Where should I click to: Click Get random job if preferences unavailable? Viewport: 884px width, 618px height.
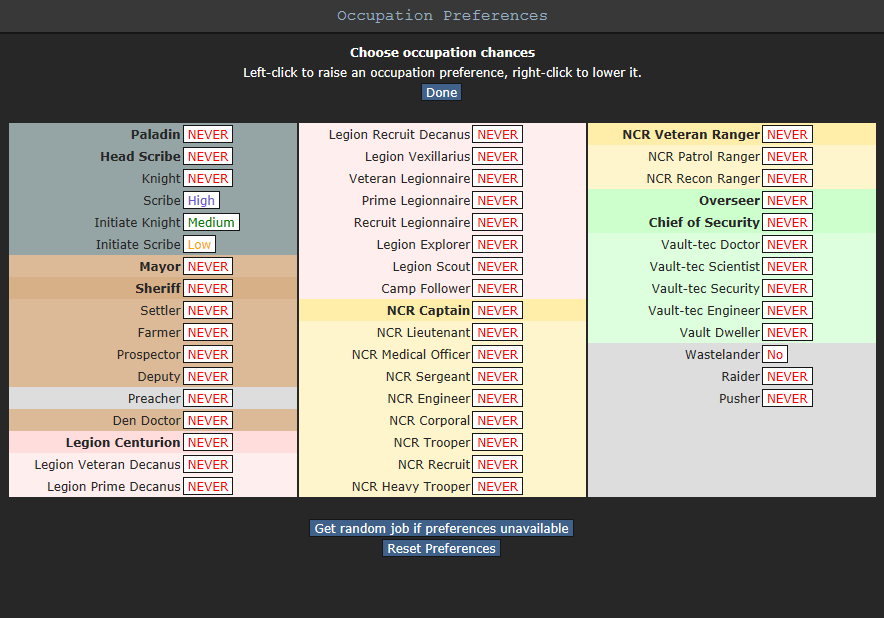441,528
